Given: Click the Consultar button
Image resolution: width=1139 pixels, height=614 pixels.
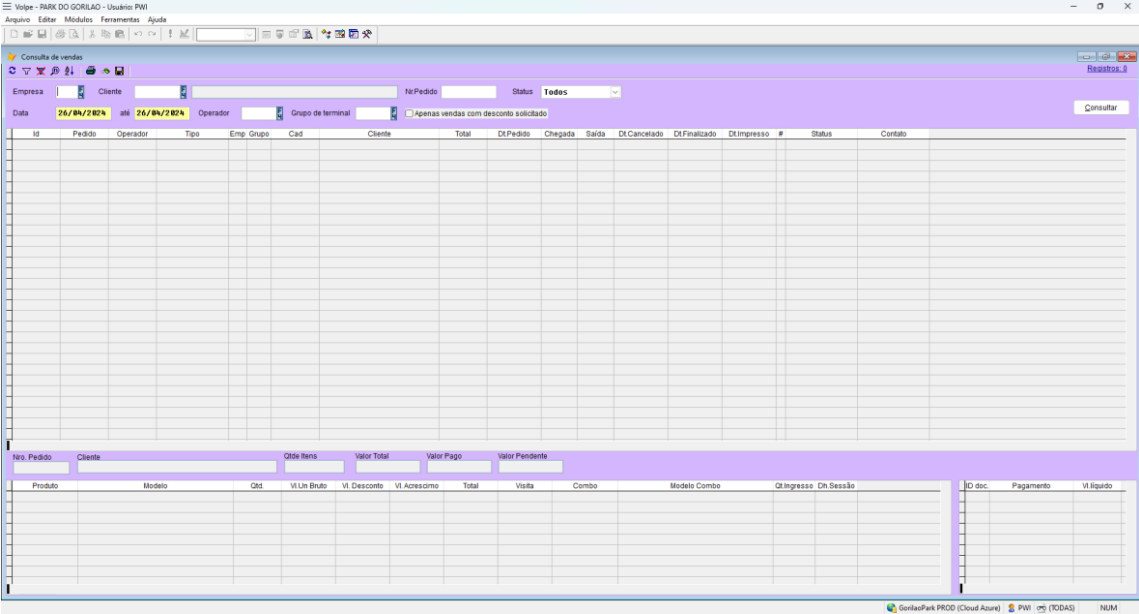Looking at the screenshot, I should pos(1100,107).
